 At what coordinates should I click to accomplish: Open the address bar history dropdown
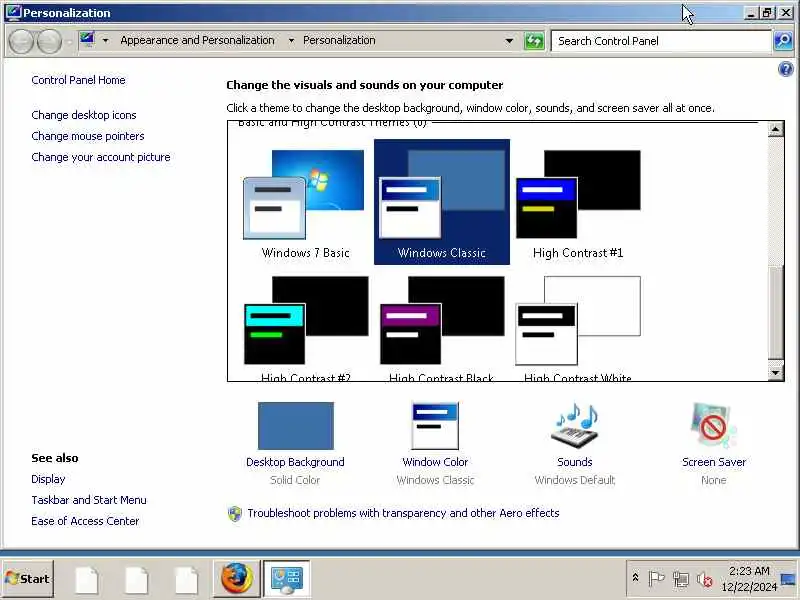[509, 41]
